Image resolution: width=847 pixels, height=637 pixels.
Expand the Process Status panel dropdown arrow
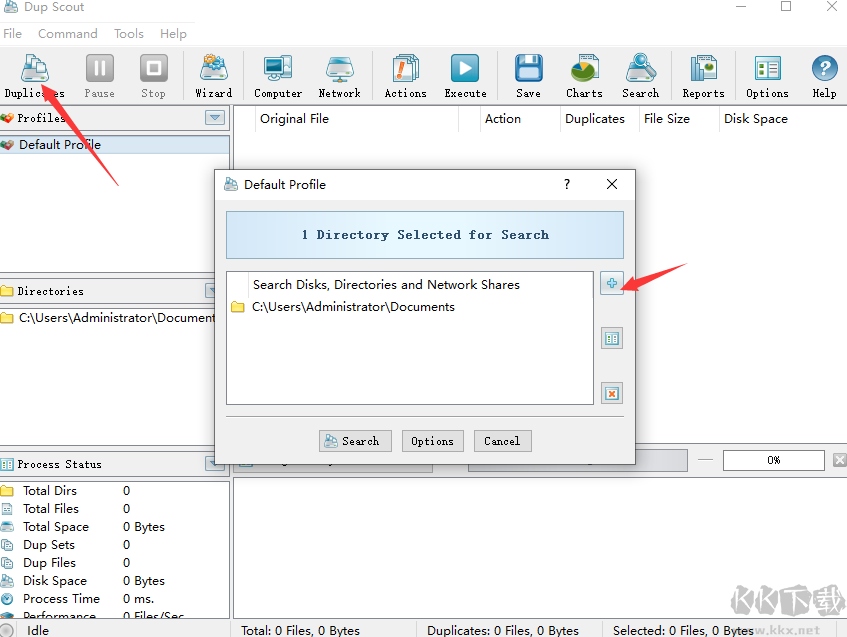pyautogui.click(x=211, y=464)
